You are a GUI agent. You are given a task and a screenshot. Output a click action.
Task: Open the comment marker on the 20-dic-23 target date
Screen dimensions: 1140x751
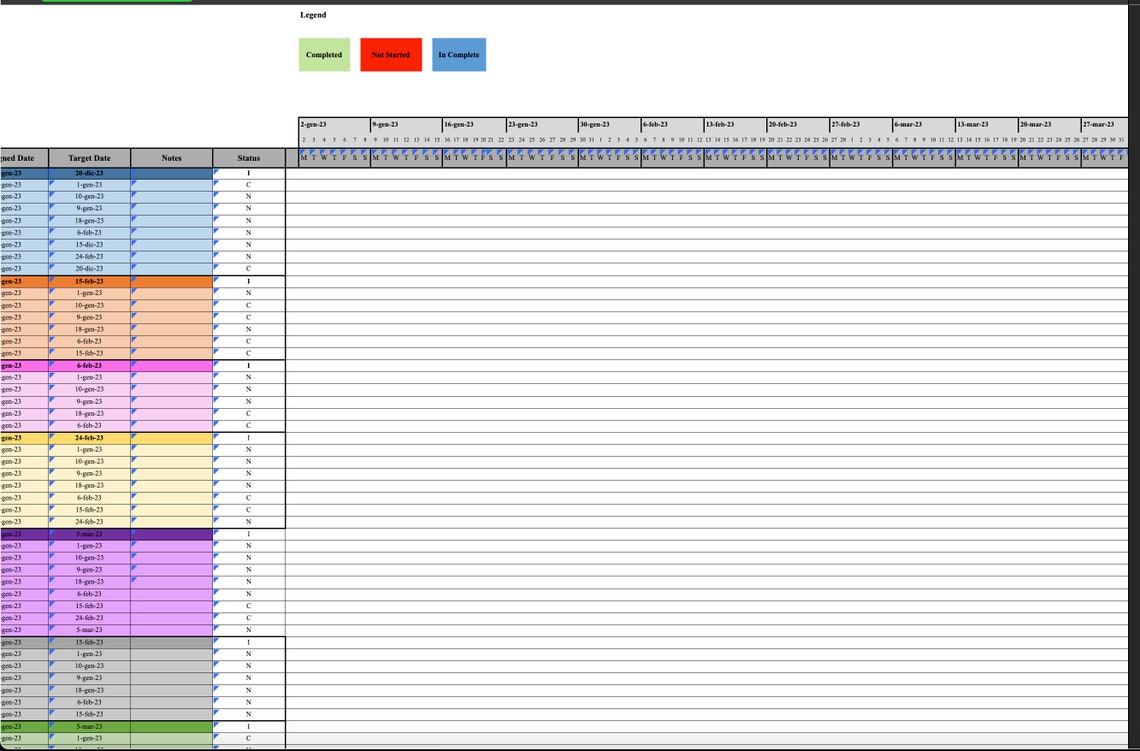pyautogui.click(x=49, y=172)
